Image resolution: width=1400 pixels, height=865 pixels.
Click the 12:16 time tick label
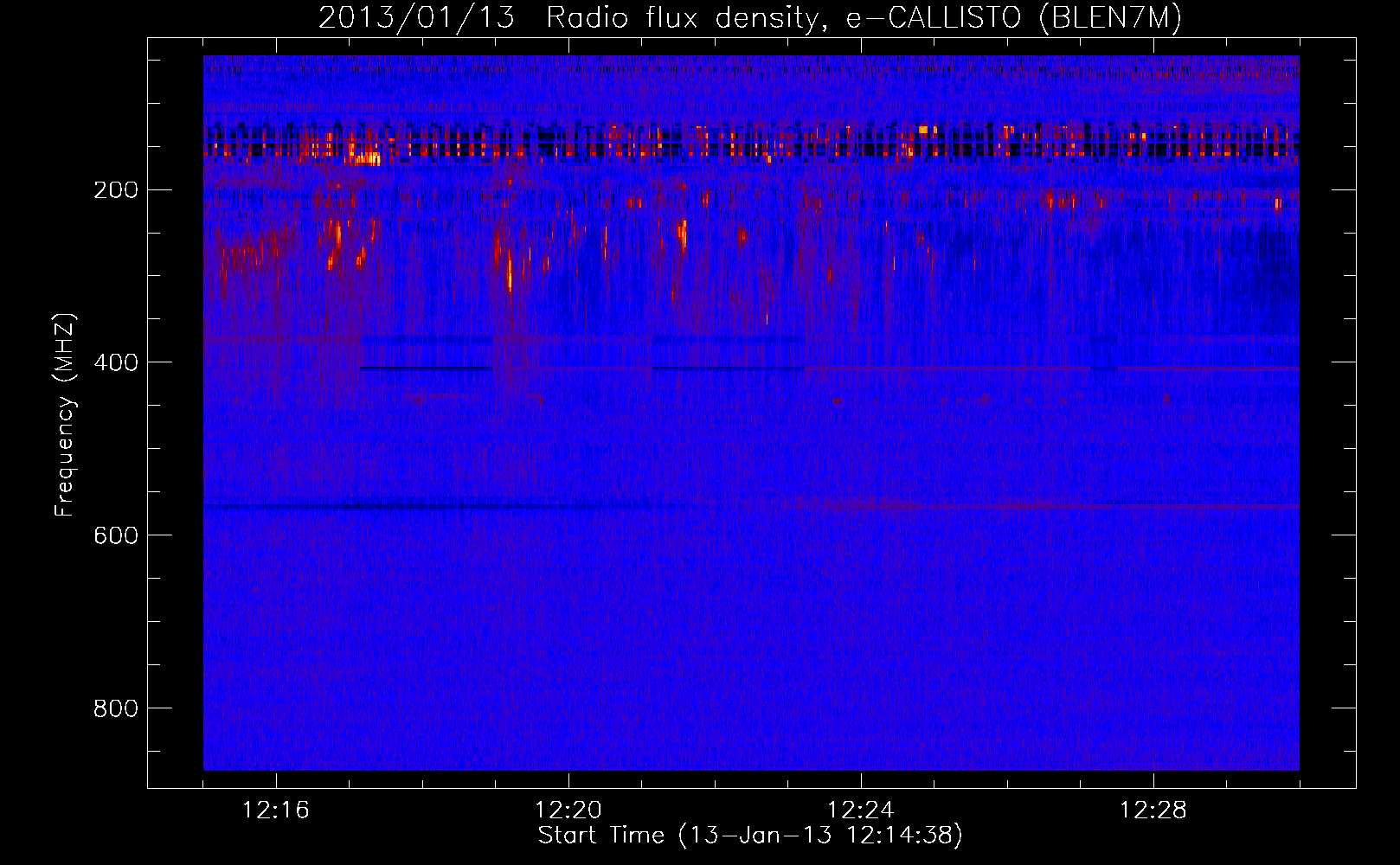276,811
